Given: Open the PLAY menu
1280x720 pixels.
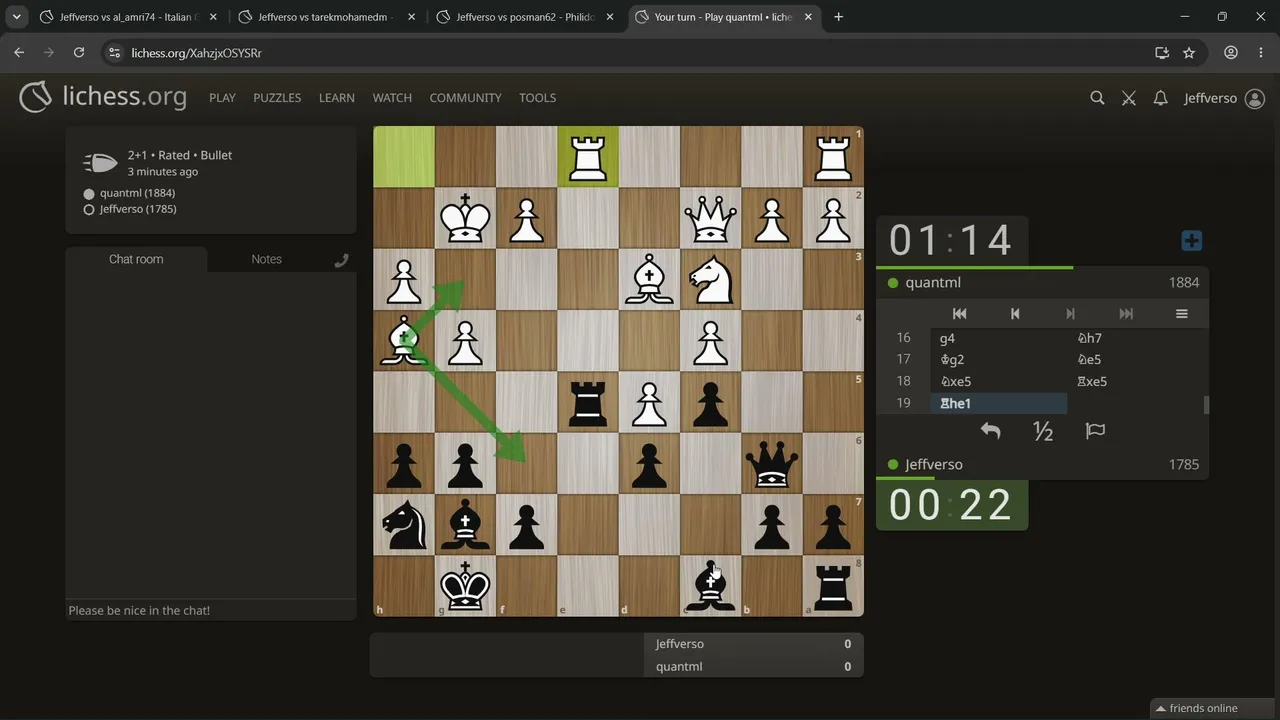Looking at the screenshot, I should (222, 98).
